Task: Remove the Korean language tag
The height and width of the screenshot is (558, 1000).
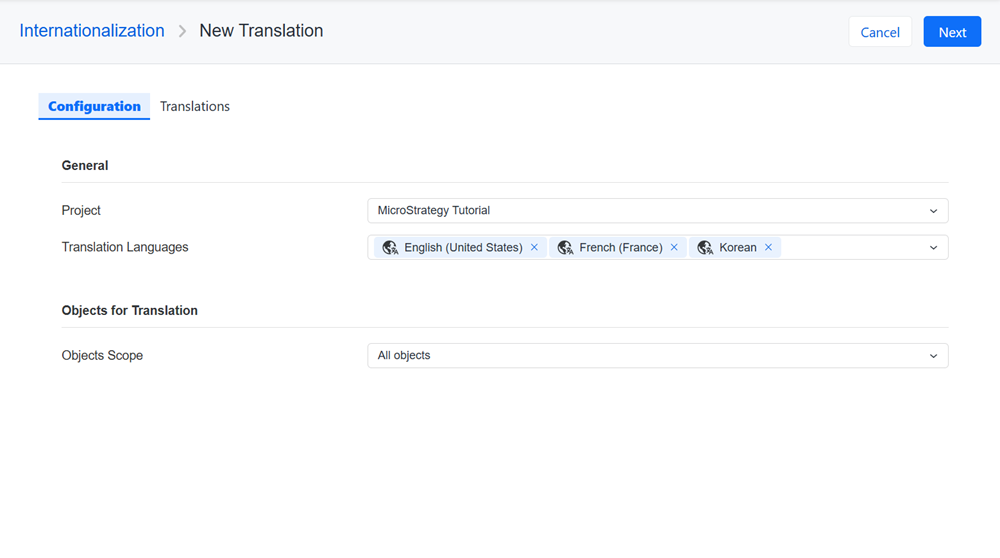Action: [768, 247]
